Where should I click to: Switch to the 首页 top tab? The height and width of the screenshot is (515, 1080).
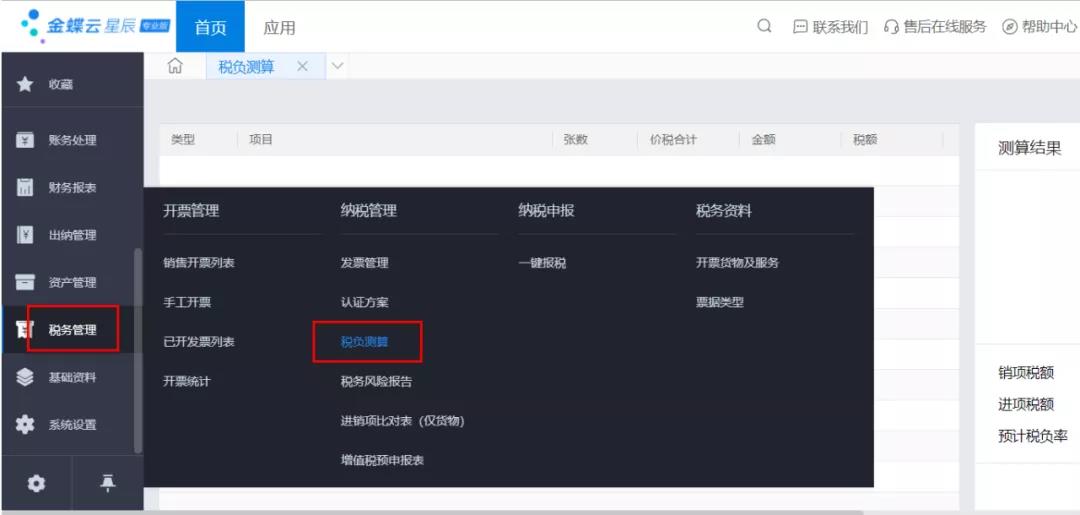coord(210,27)
